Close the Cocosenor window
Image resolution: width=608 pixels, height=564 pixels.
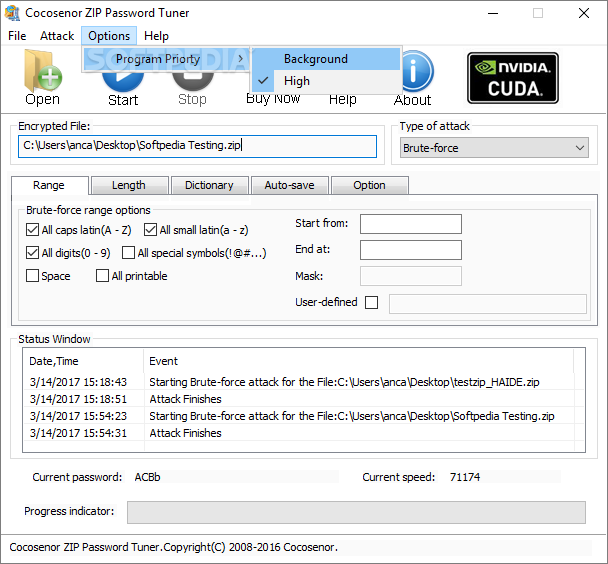tap(584, 13)
